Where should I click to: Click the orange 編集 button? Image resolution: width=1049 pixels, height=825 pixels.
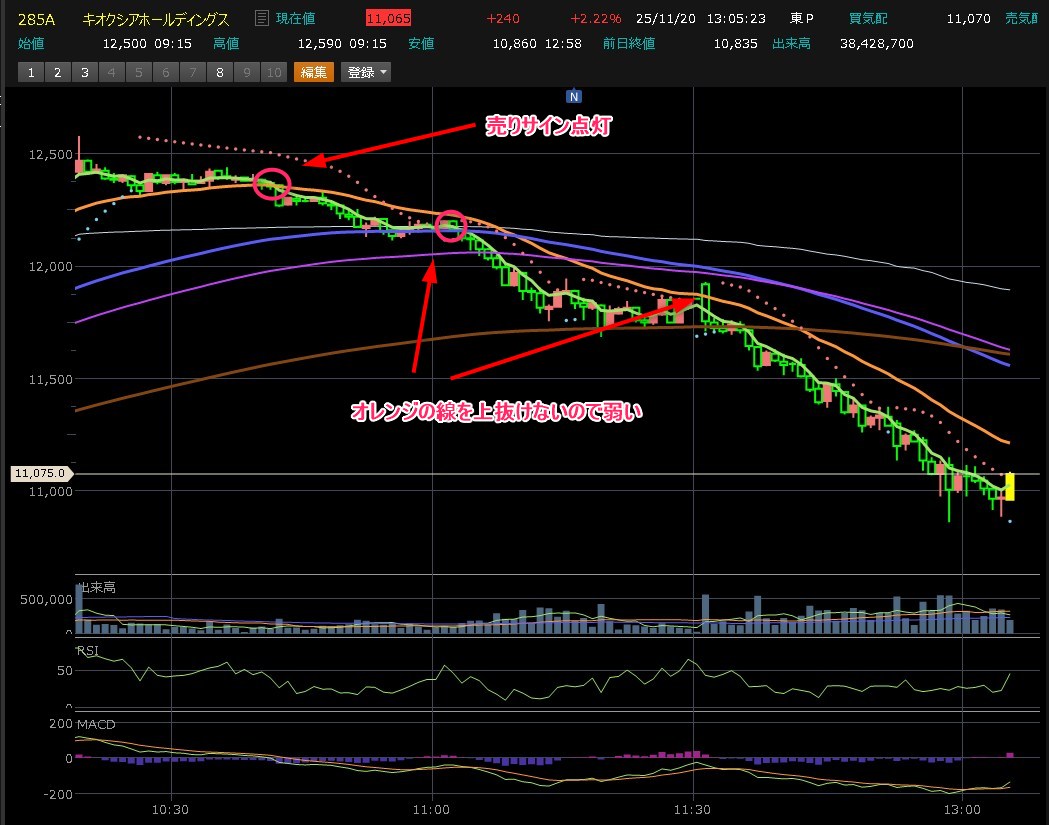pyautogui.click(x=314, y=72)
